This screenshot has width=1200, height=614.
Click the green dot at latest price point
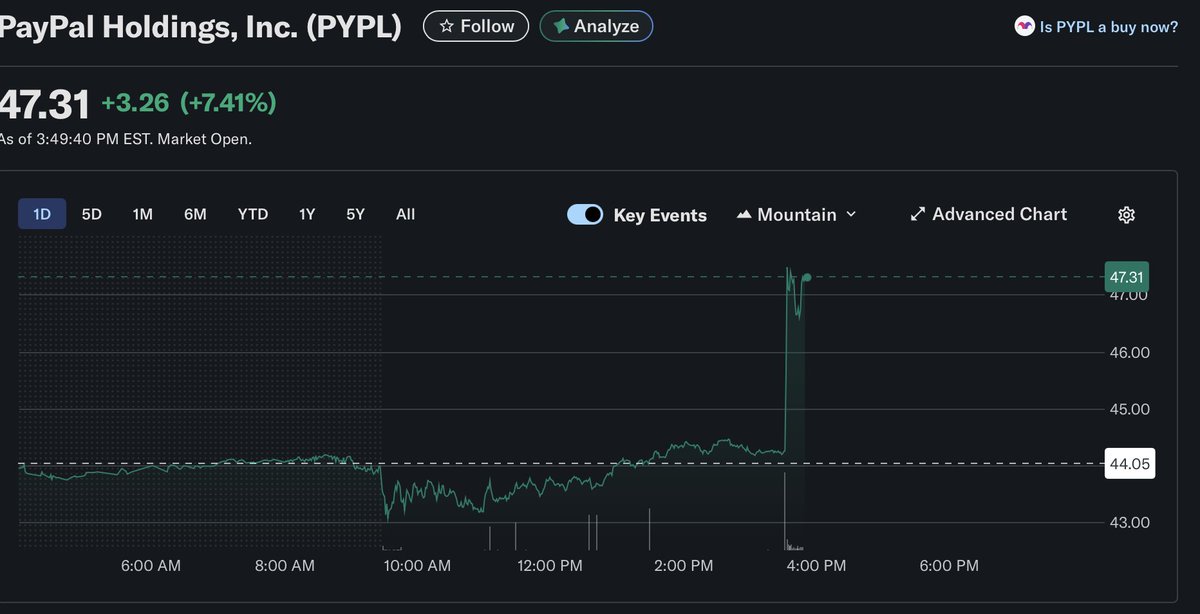click(x=806, y=277)
